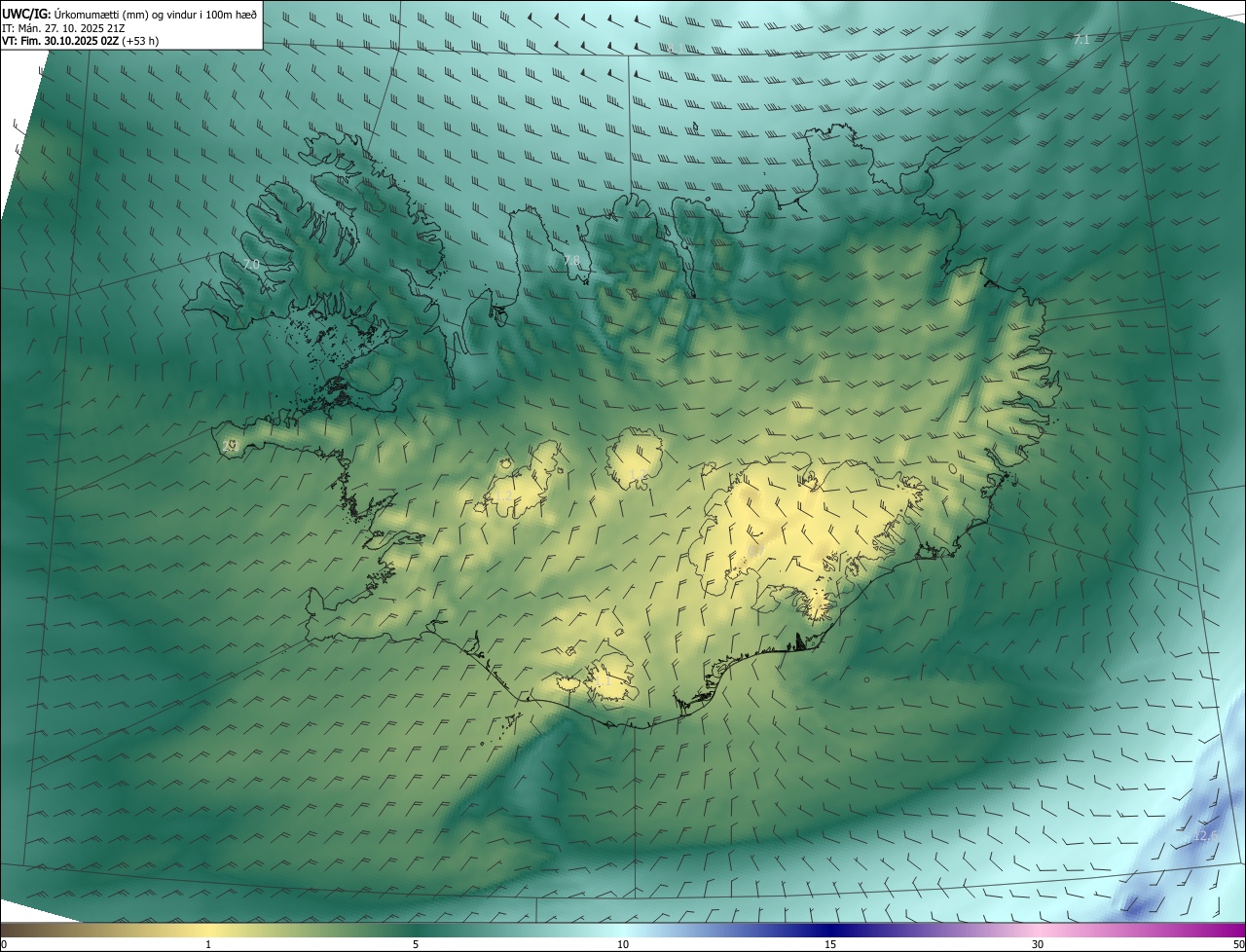Click the "1.1" value on the southern glacier
The image size is (1246, 952).
coord(603,681)
